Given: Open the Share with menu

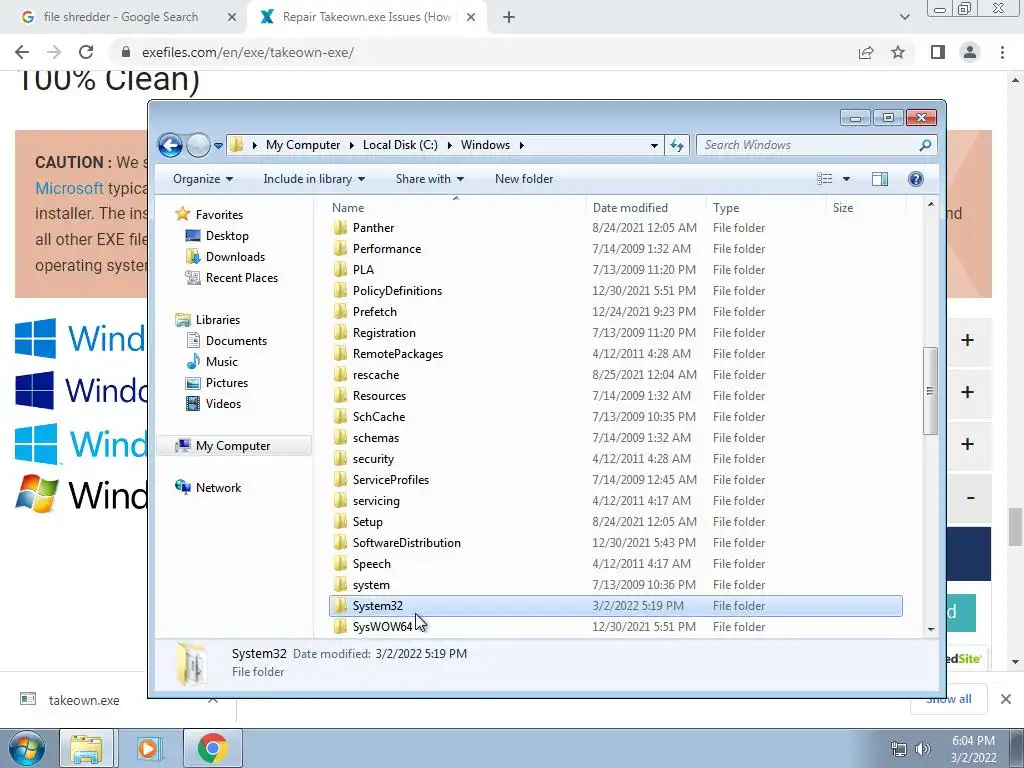Looking at the screenshot, I should pos(430,179).
